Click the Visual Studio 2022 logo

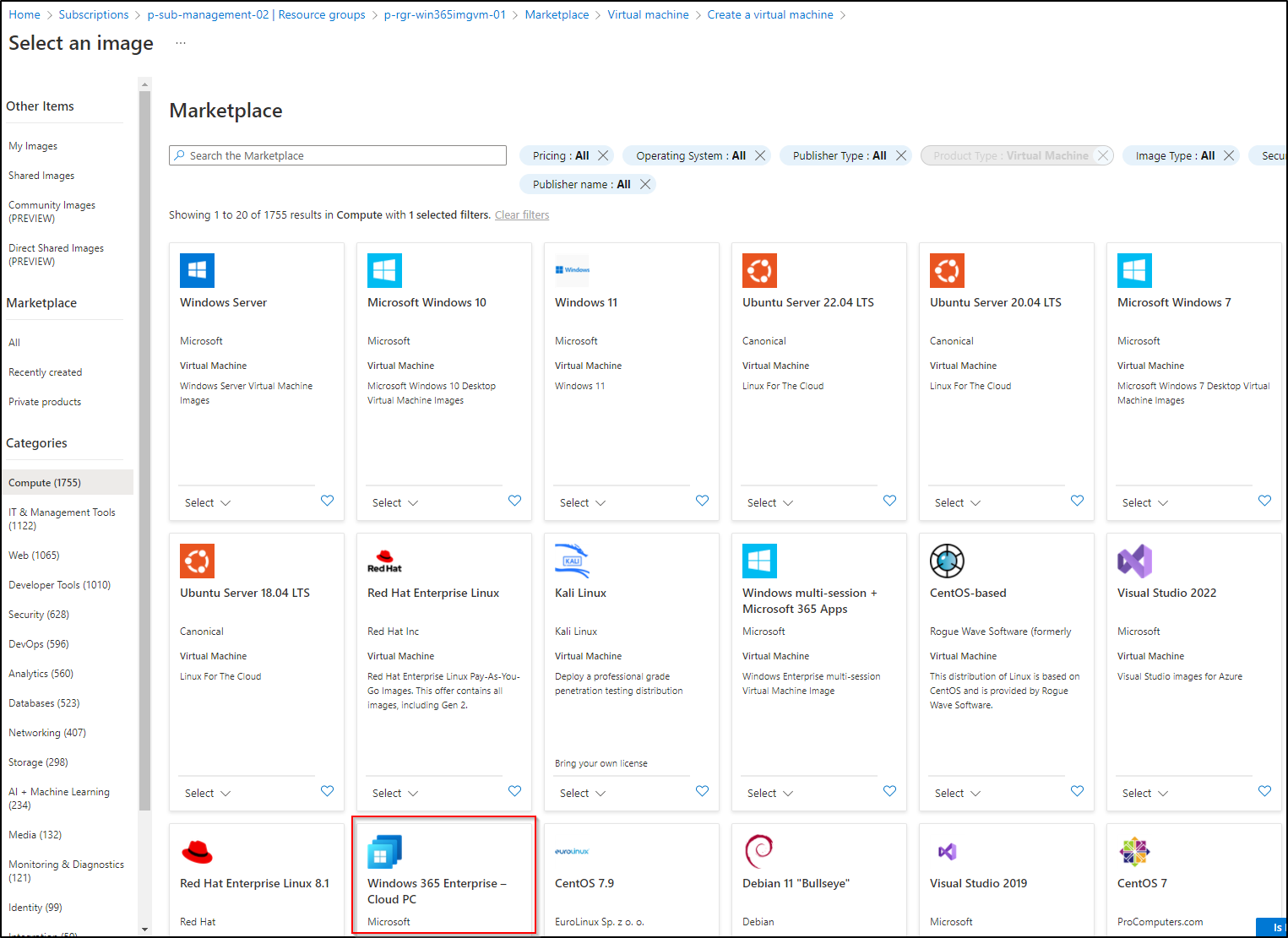coord(1134,561)
